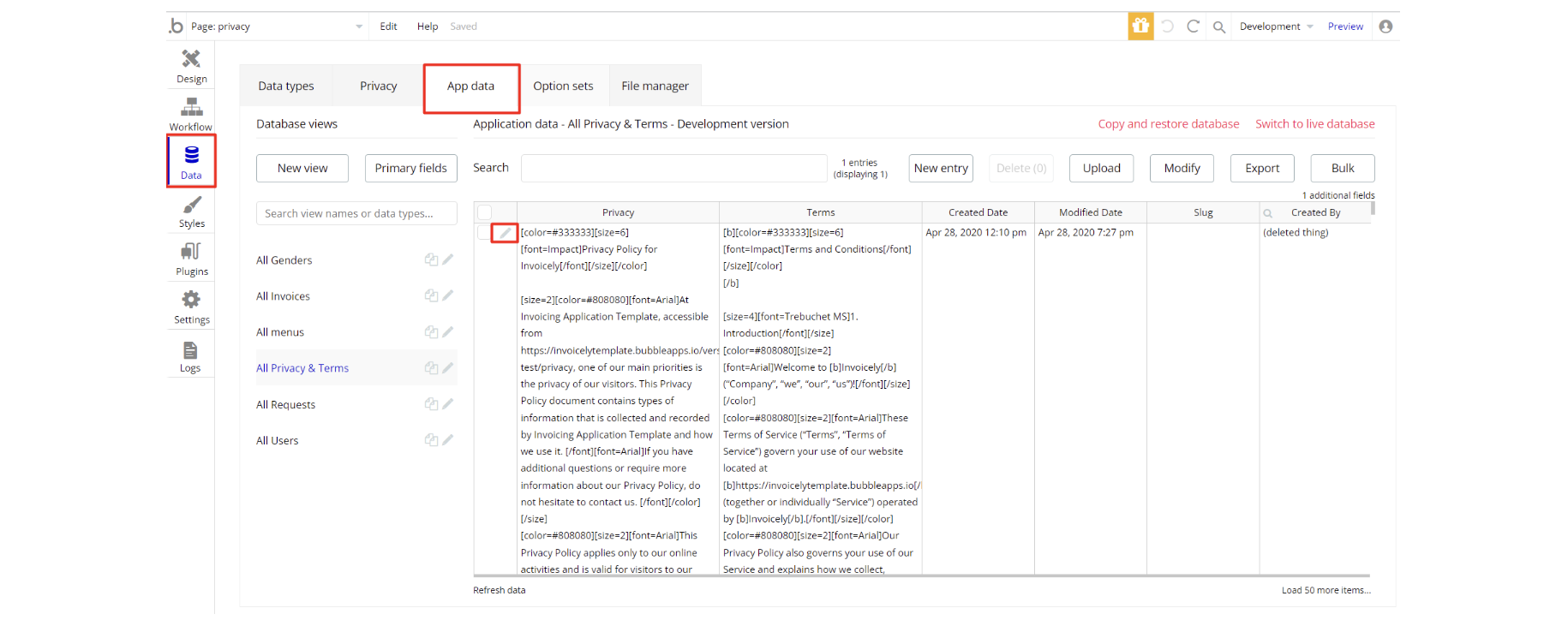Open the Logs section icon
Image resolution: width=1568 pixels, height=620 pixels.
(190, 355)
